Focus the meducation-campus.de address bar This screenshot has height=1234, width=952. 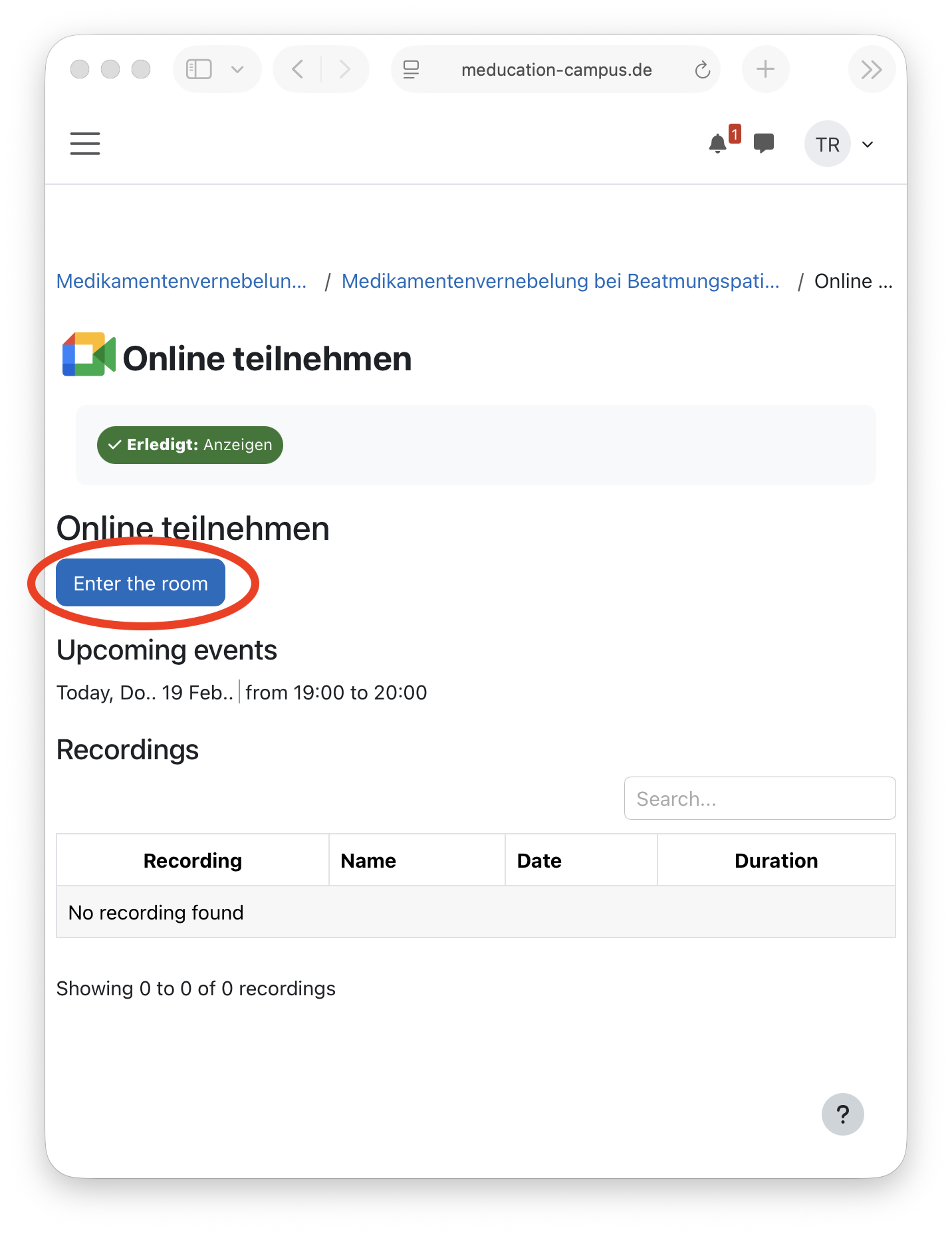pyautogui.click(x=556, y=70)
